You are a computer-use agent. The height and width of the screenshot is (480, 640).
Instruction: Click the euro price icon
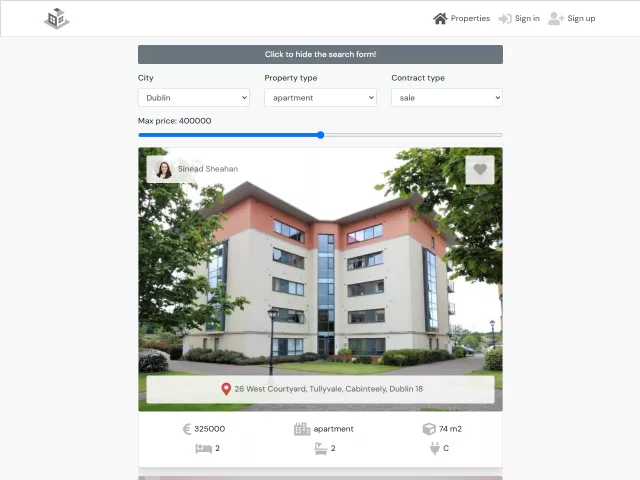point(186,429)
